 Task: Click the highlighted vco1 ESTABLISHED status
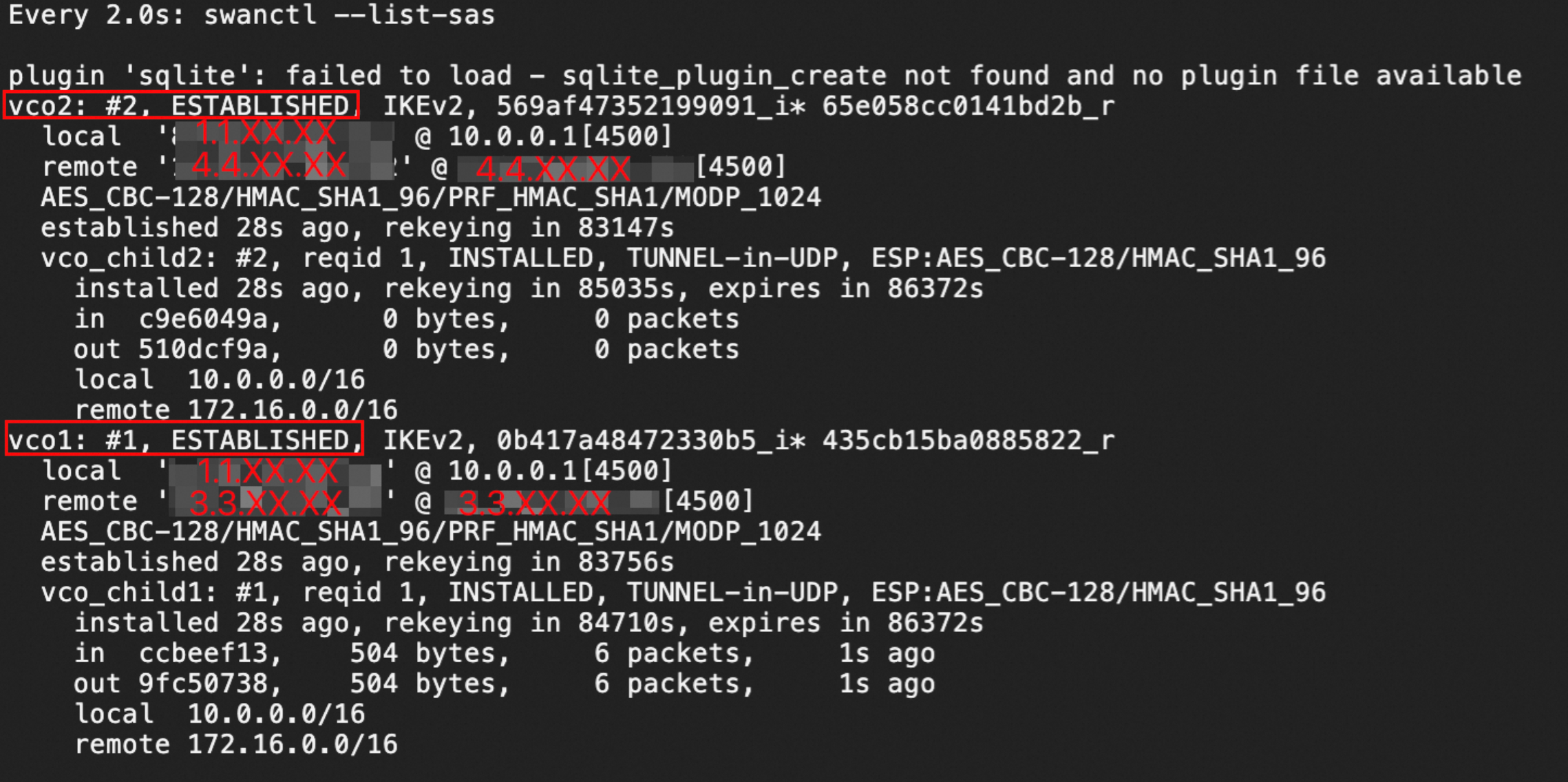click(184, 439)
